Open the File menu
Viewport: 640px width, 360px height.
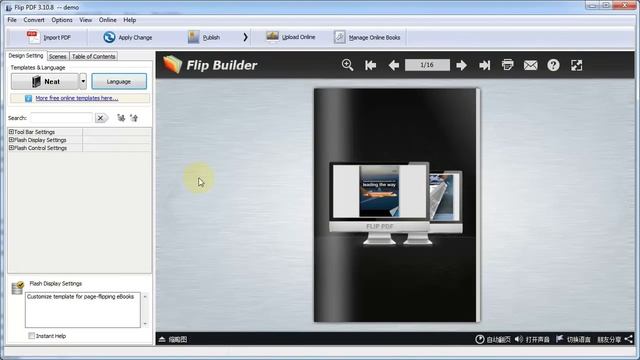pyautogui.click(x=12, y=20)
